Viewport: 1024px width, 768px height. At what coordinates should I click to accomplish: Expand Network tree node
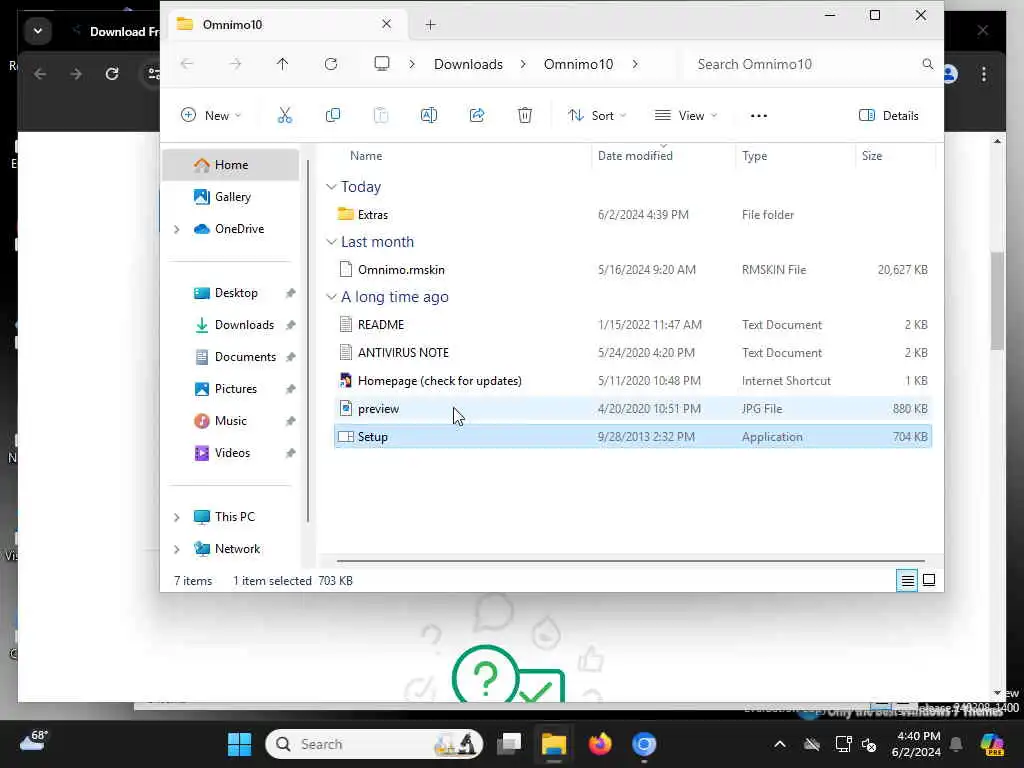[x=176, y=549]
